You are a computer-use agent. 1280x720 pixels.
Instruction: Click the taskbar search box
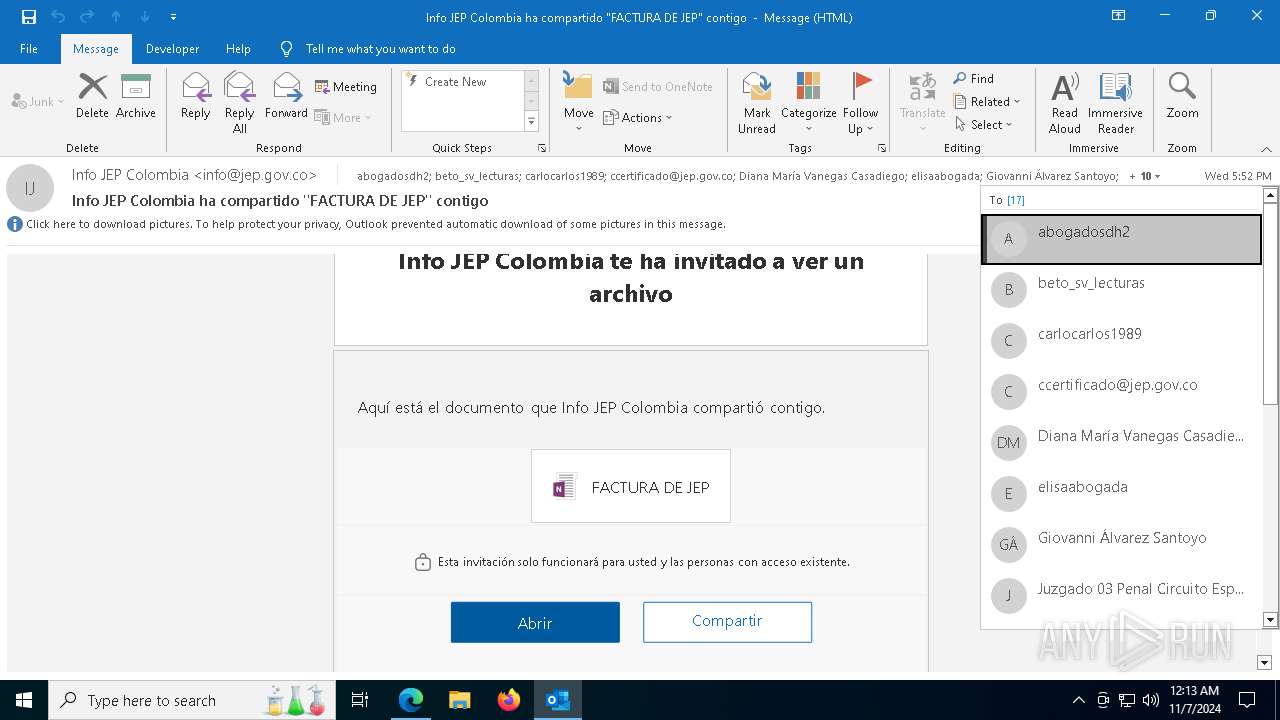[x=190, y=700]
